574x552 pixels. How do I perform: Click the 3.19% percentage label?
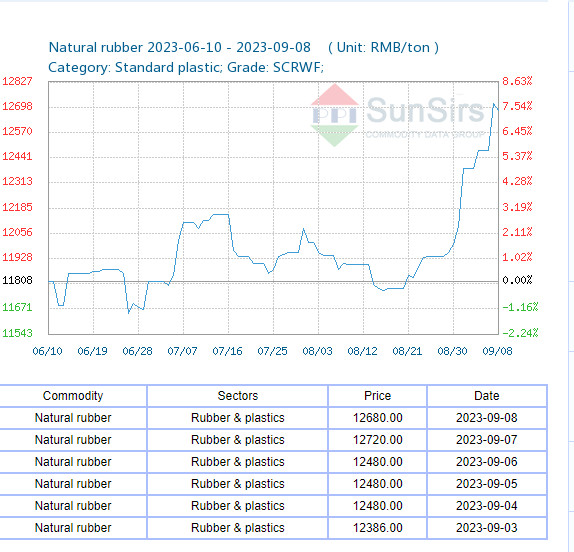pos(517,207)
